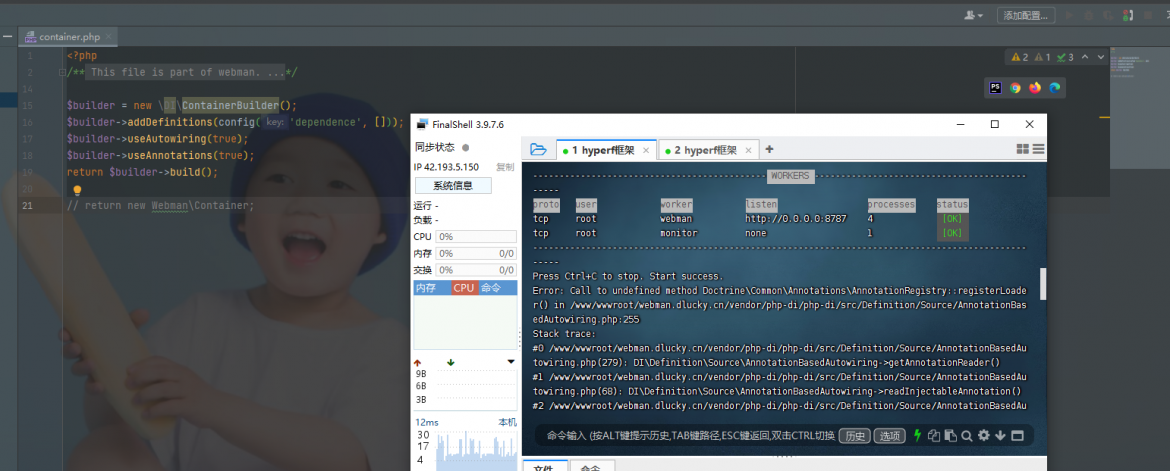
Task: Click the 2 warnings inspection indicator
Action: tap(1020, 57)
